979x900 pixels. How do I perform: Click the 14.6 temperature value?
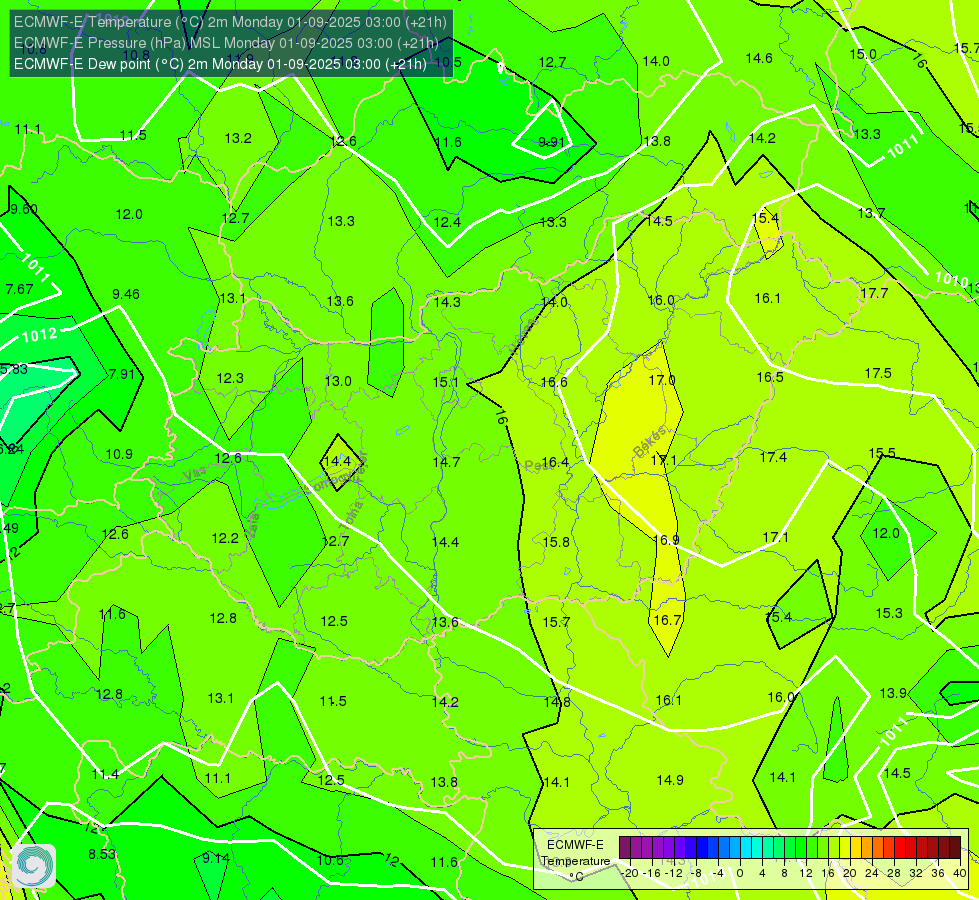(x=759, y=58)
